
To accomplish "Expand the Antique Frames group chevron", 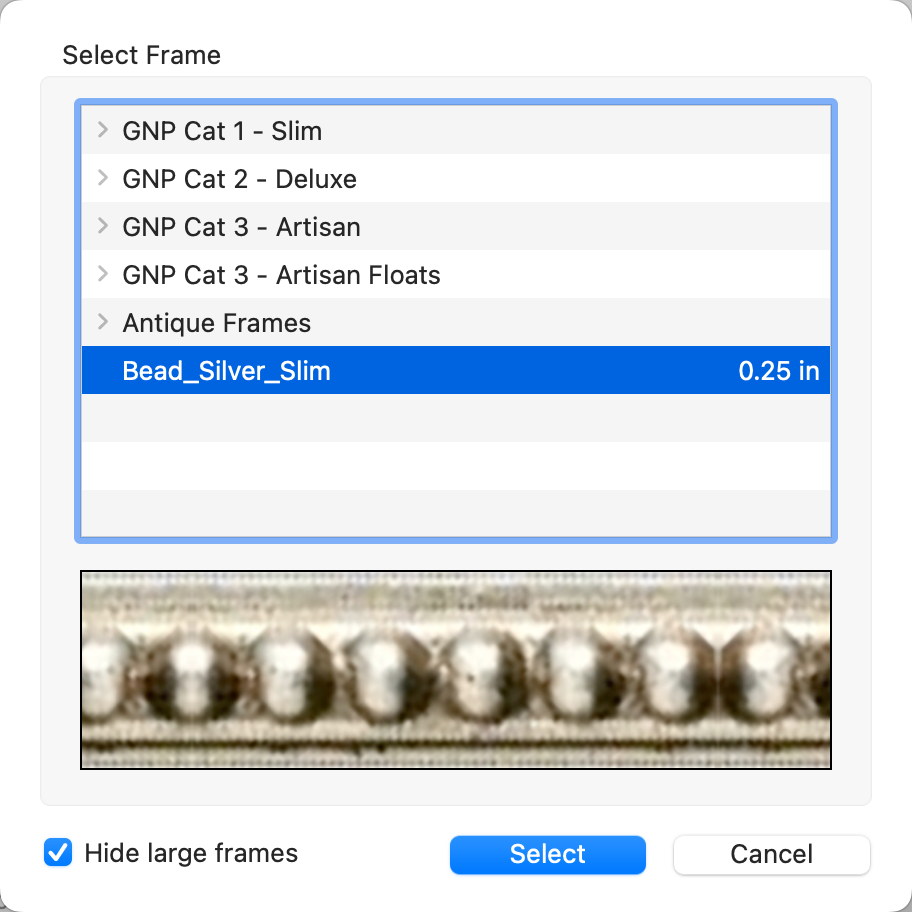I will pos(102,322).
